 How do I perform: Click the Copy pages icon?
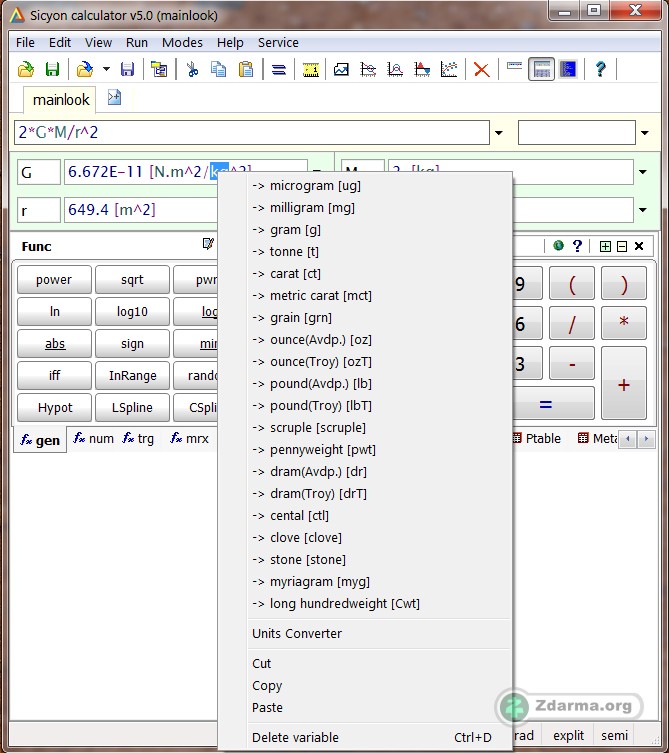click(219, 70)
